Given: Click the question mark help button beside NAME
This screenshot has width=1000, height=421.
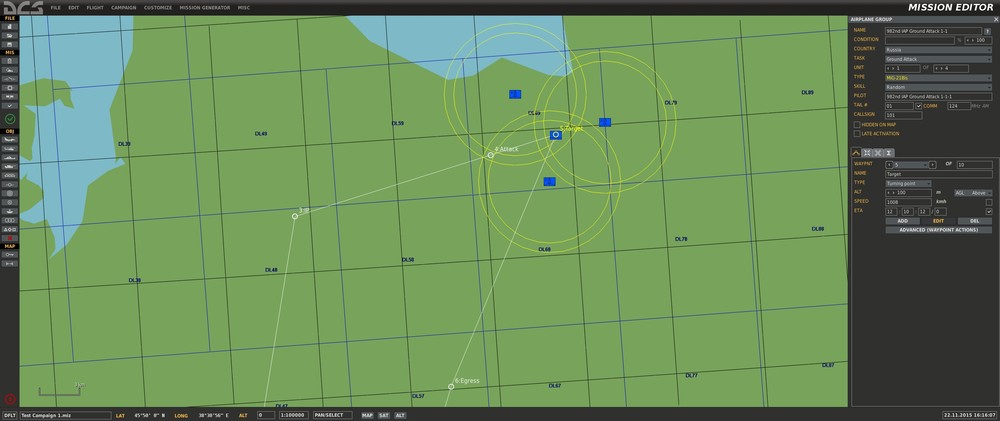Looking at the screenshot, I should [987, 31].
